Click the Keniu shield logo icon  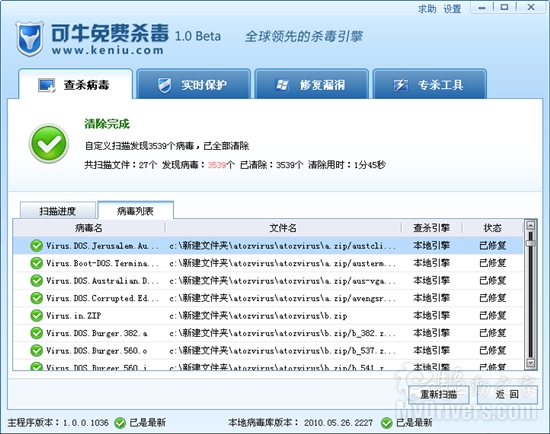[x=30, y=39]
